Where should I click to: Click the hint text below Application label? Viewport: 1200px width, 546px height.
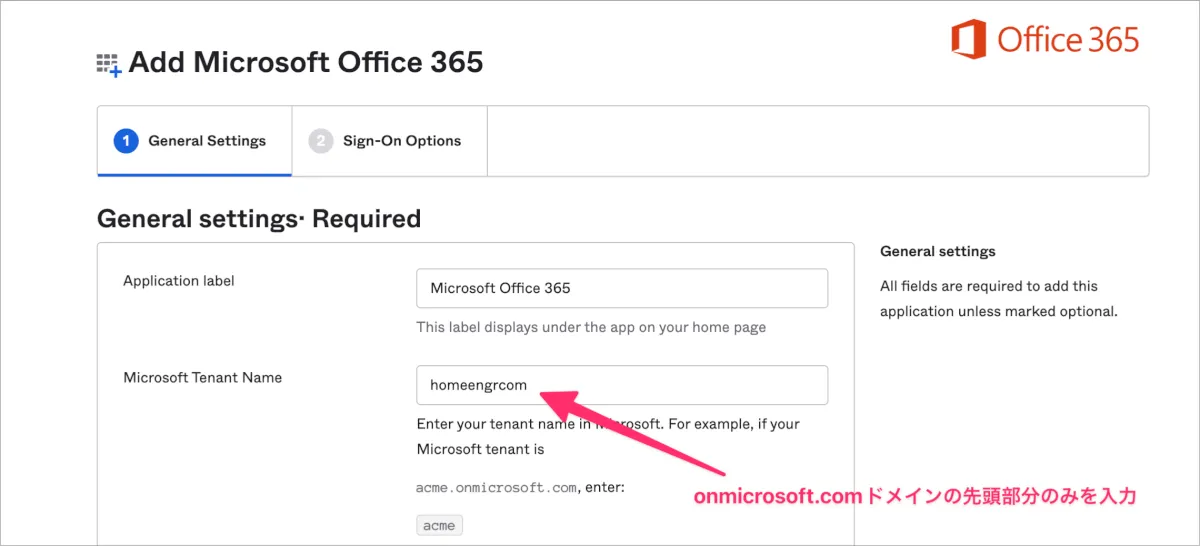coord(591,327)
